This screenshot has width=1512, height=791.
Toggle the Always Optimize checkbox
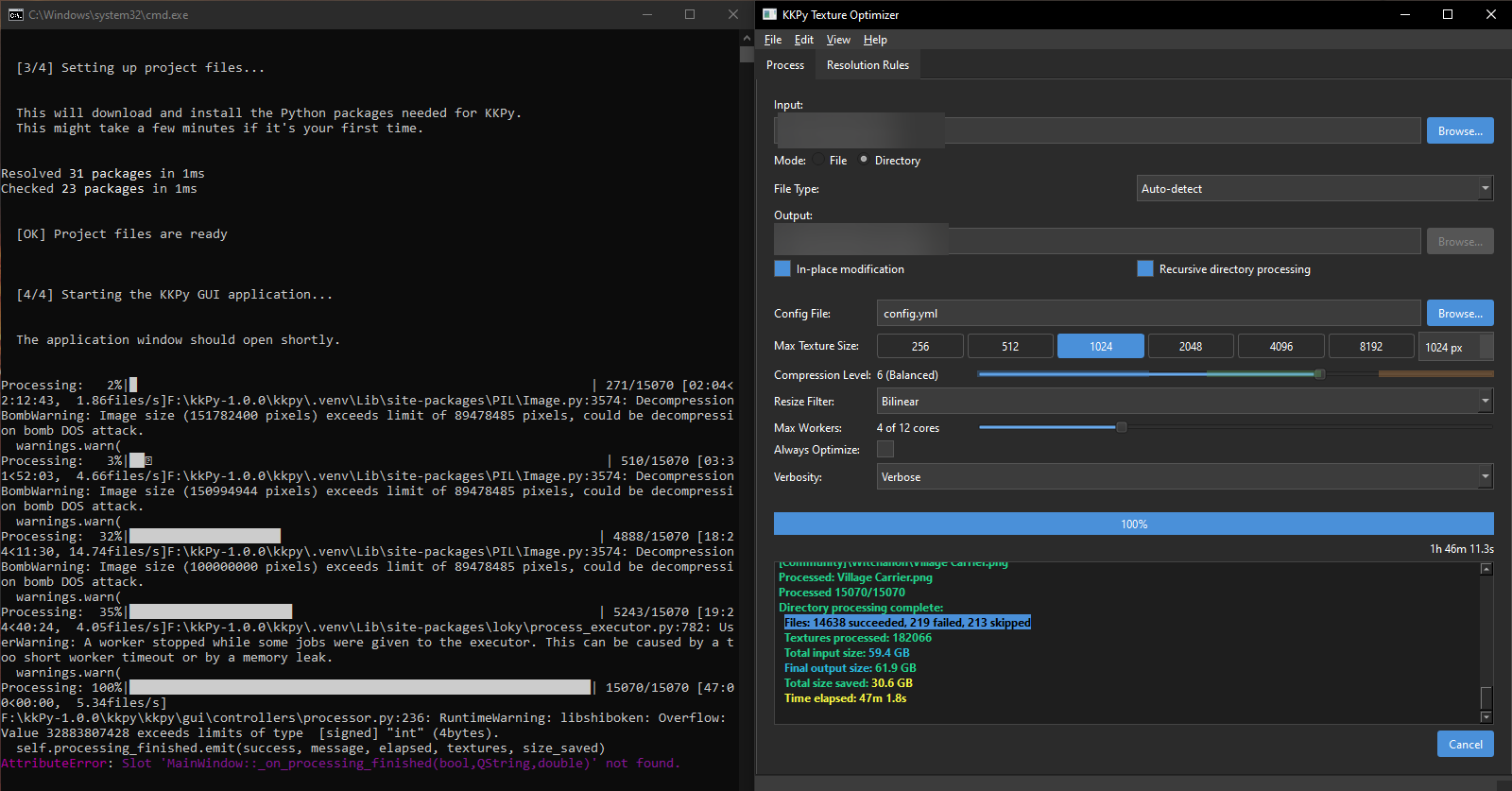point(885,449)
